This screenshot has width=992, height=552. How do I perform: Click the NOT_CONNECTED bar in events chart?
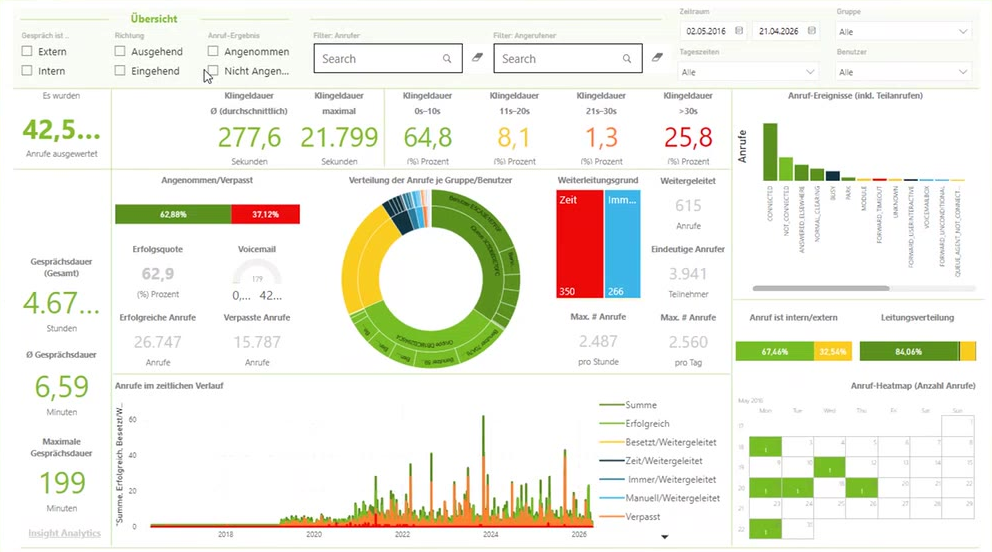point(786,169)
